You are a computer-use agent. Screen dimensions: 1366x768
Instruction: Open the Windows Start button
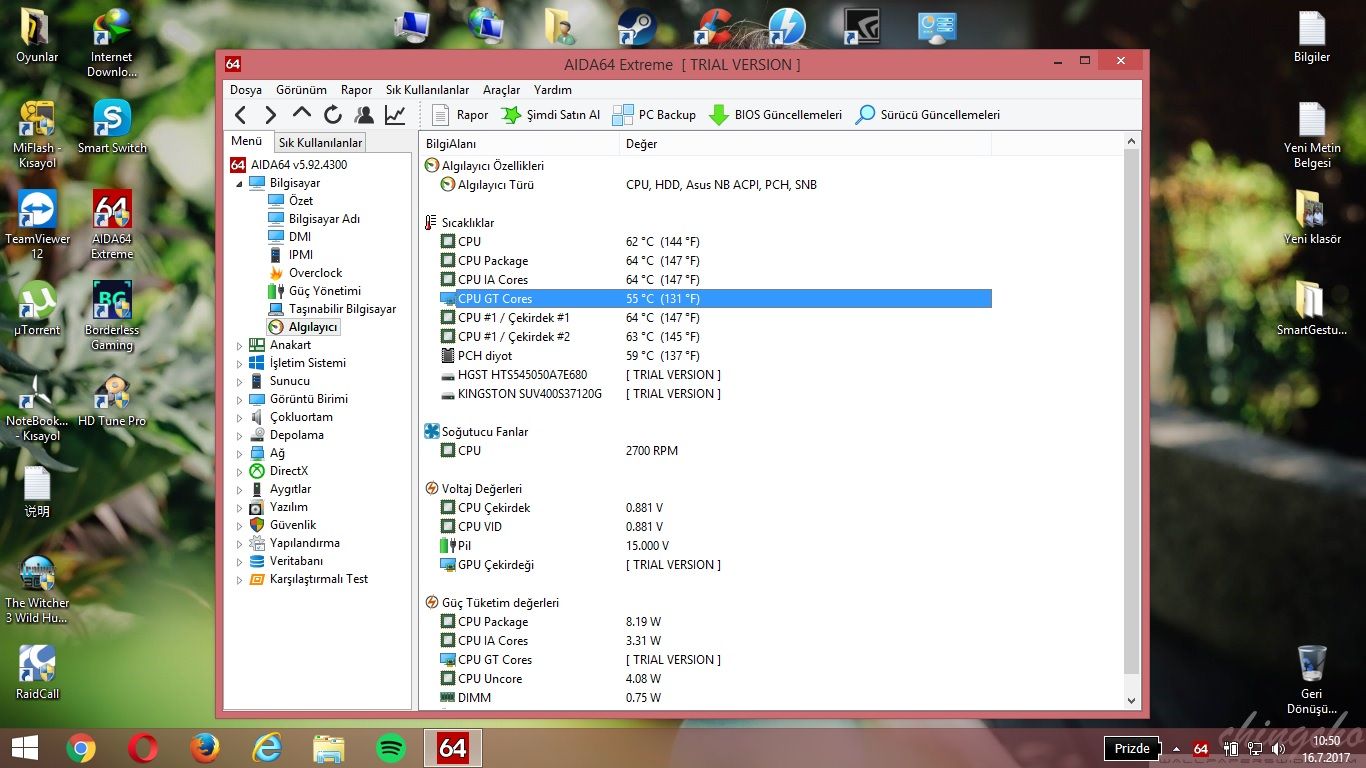(x=24, y=747)
